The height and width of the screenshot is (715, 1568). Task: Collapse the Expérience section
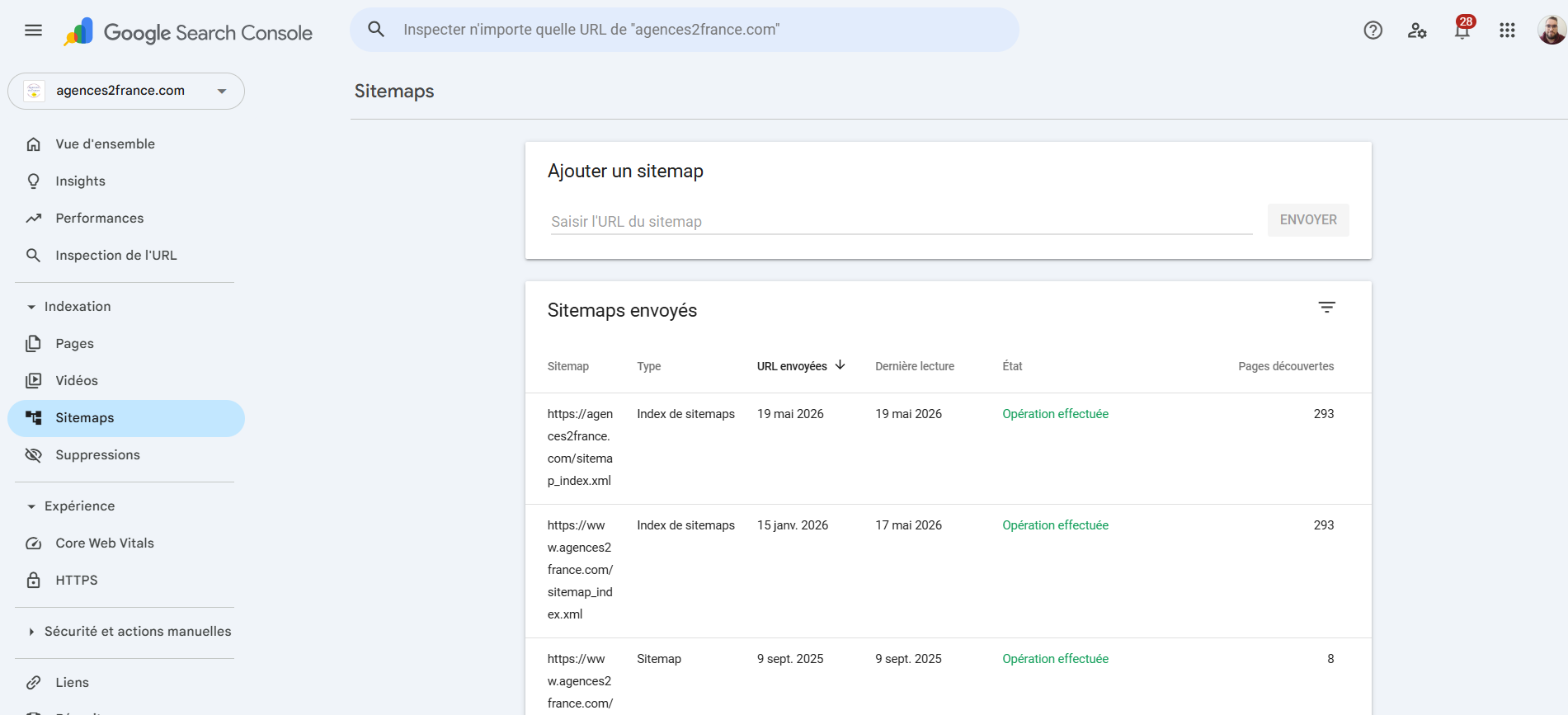(31, 506)
